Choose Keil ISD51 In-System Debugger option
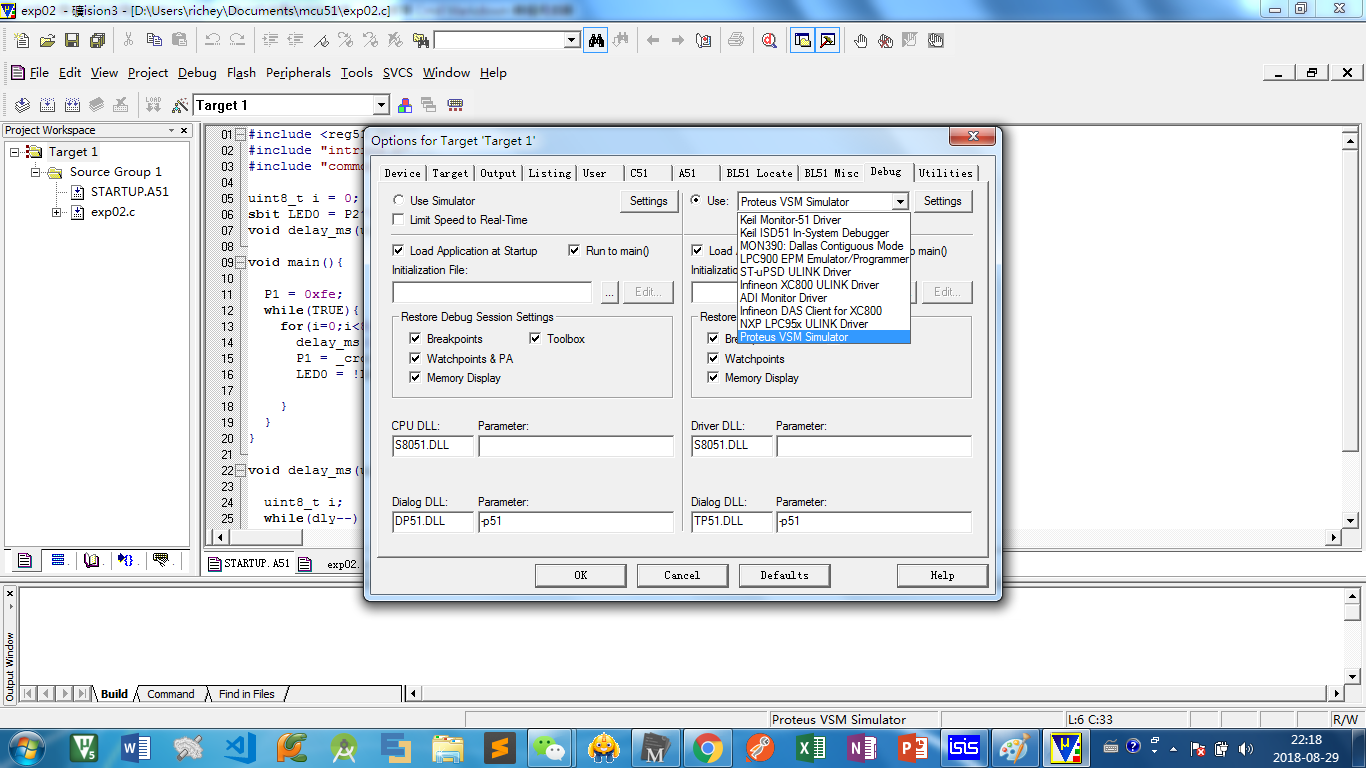 [824, 233]
